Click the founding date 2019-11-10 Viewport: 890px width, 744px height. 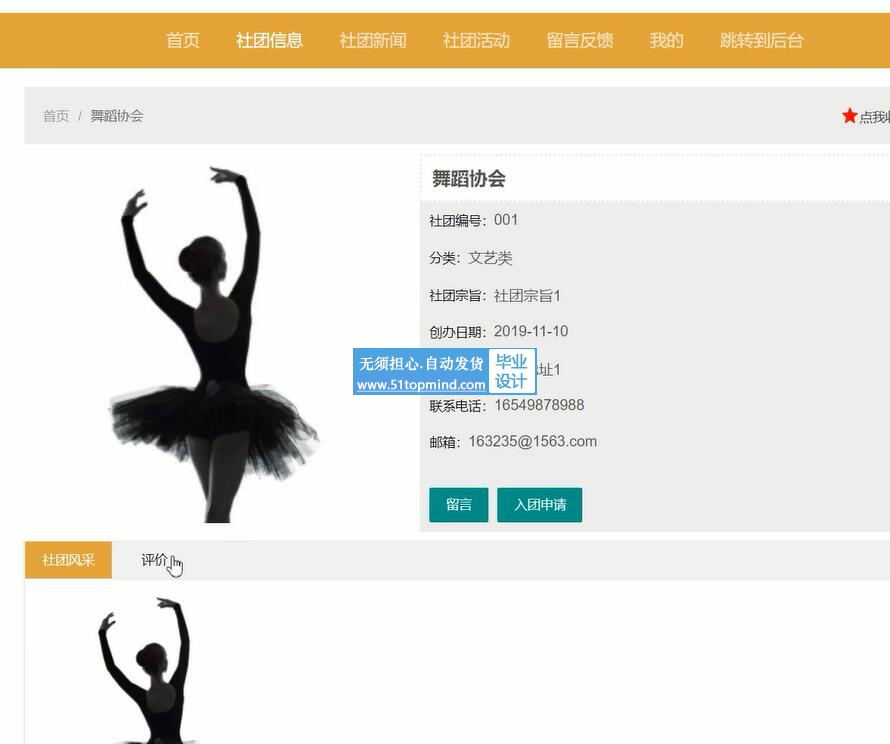tap(531, 331)
